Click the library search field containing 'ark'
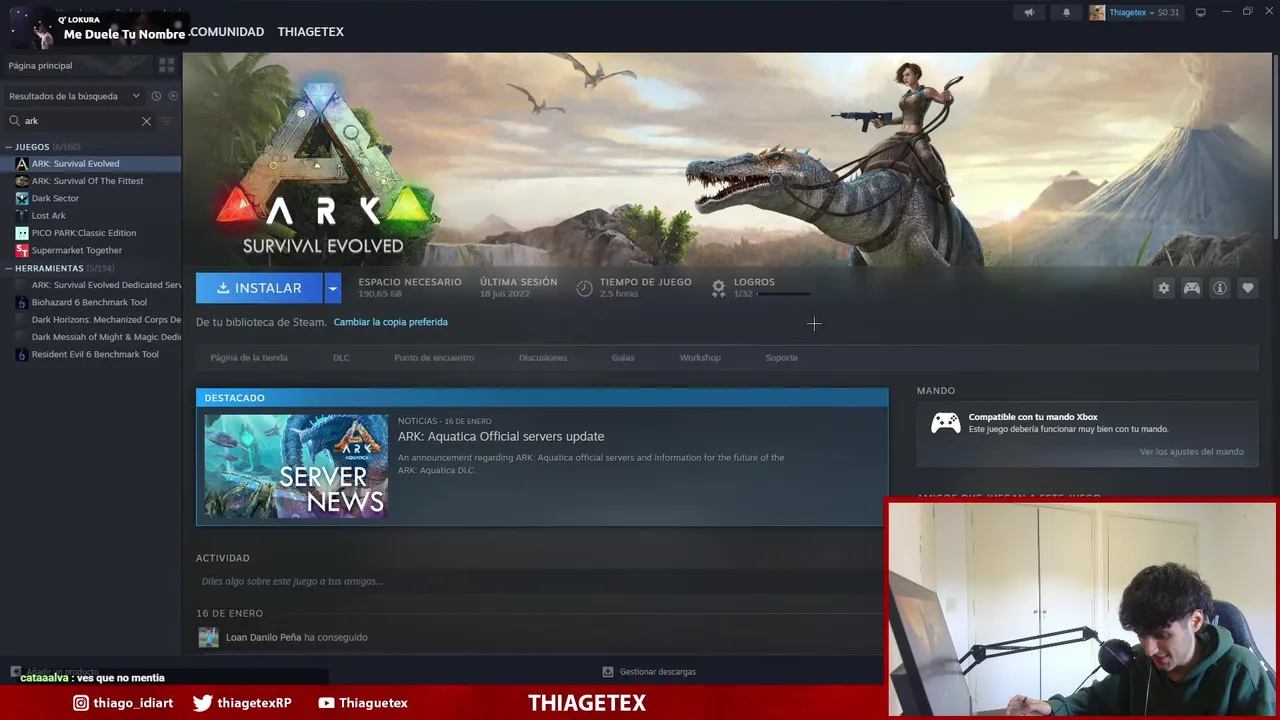This screenshot has width=1280, height=720. [80, 121]
